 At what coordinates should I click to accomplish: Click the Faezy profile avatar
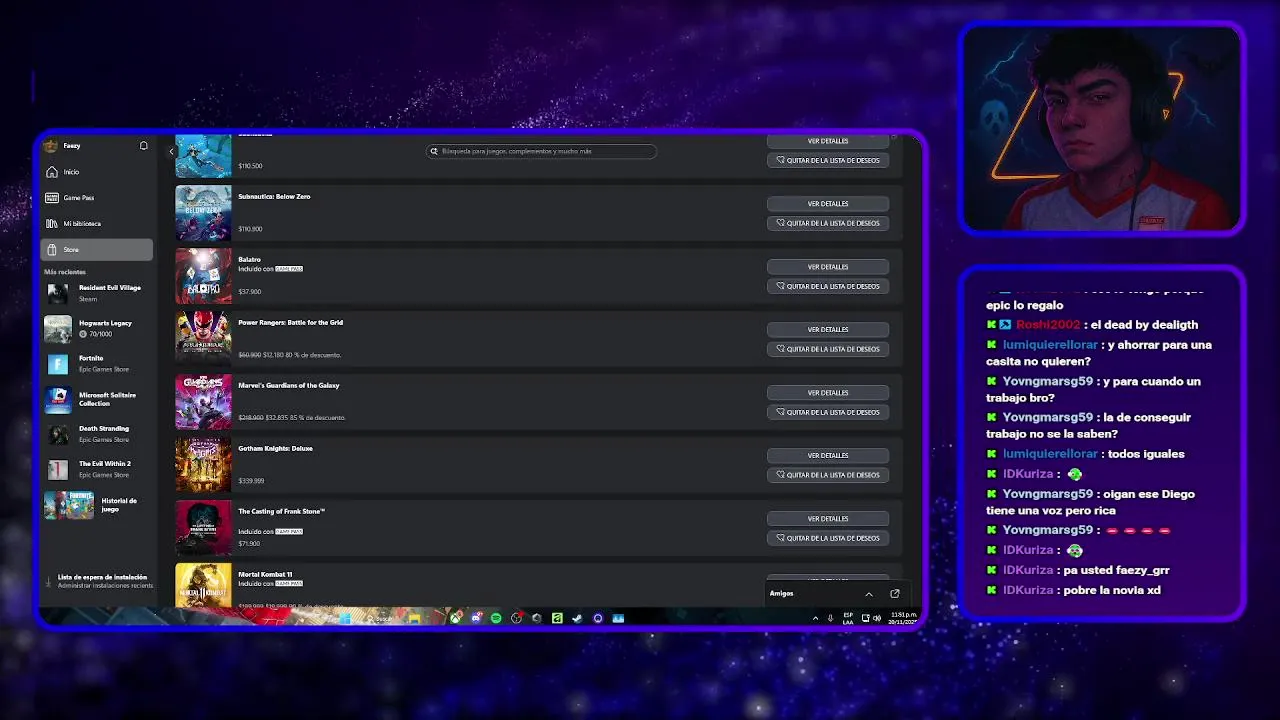[x=51, y=146]
